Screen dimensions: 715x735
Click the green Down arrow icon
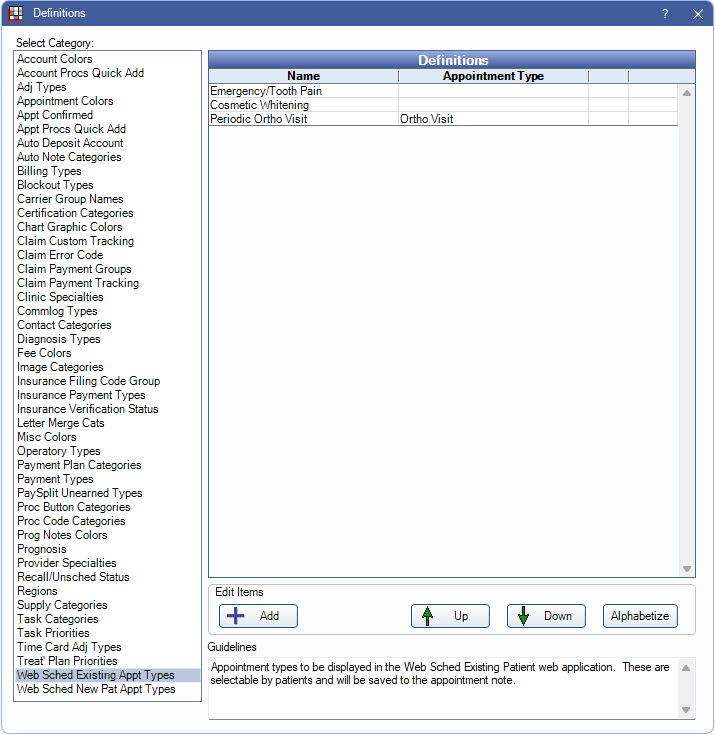point(523,616)
